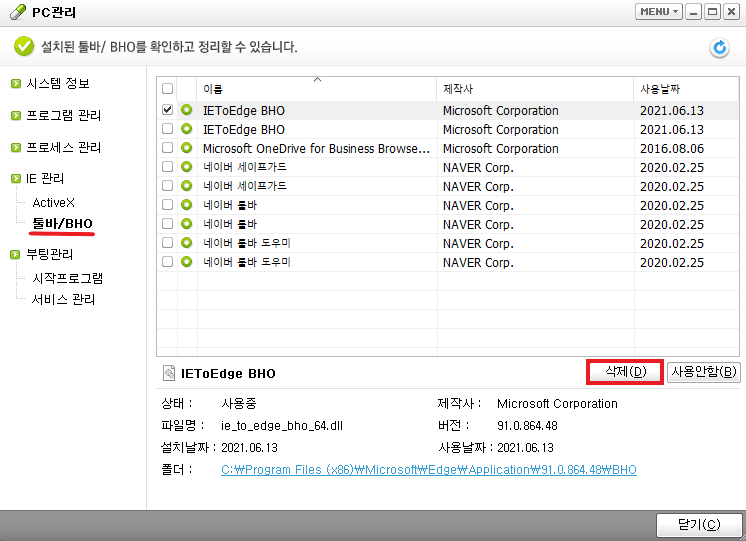Open the MENU dropdown
The height and width of the screenshot is (541, 746).
659,11
